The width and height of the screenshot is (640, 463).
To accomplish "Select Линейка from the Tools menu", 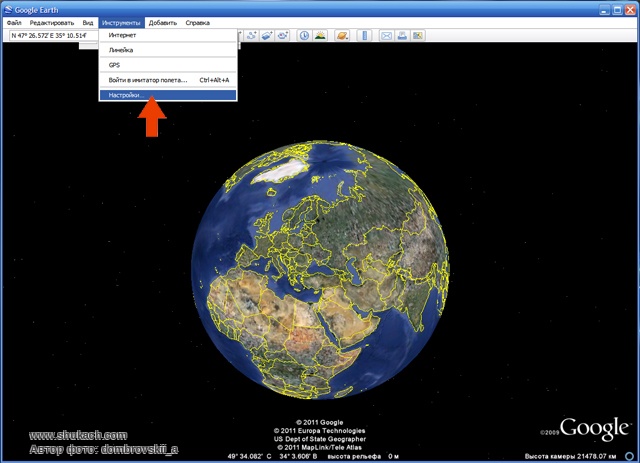I will [x=168, y=50].
